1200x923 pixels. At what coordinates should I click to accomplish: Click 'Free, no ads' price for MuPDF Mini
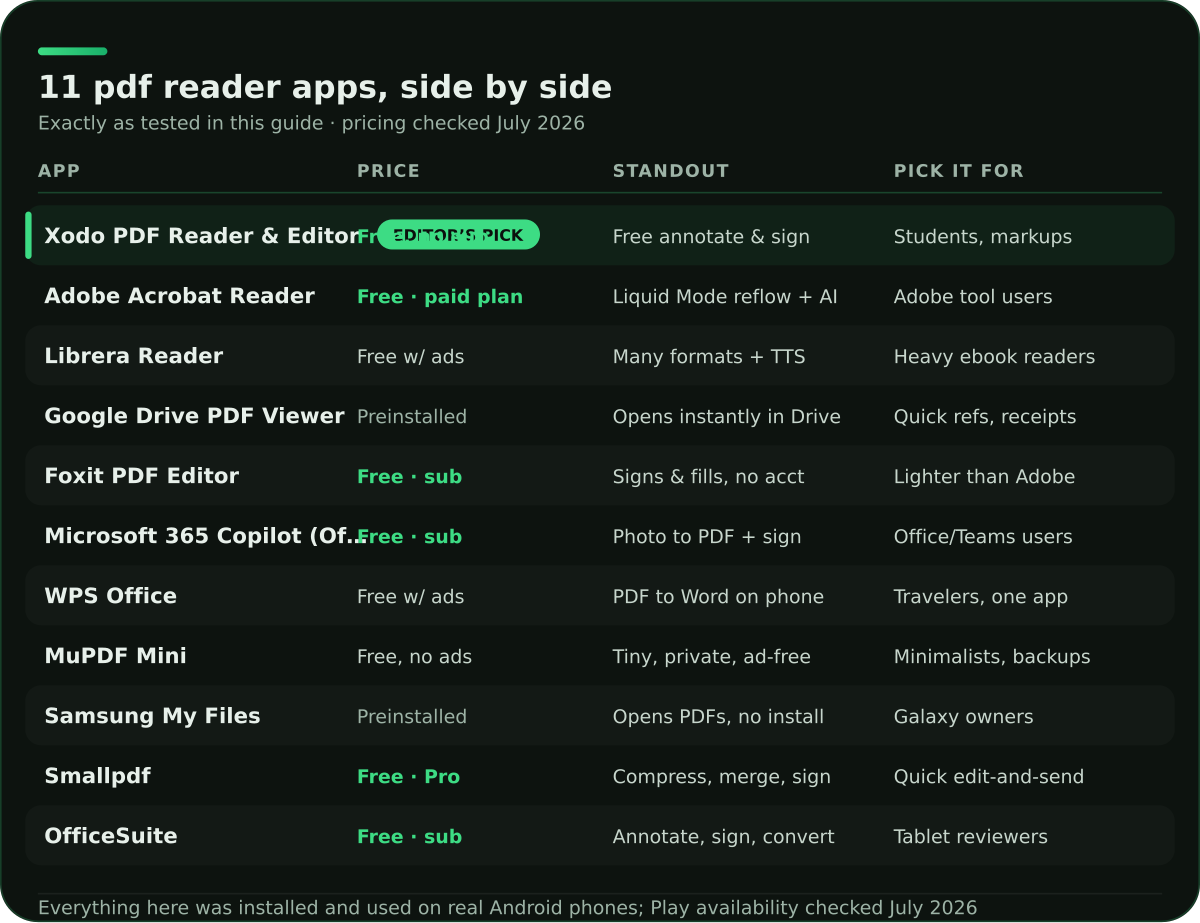(x=415, y=657)
